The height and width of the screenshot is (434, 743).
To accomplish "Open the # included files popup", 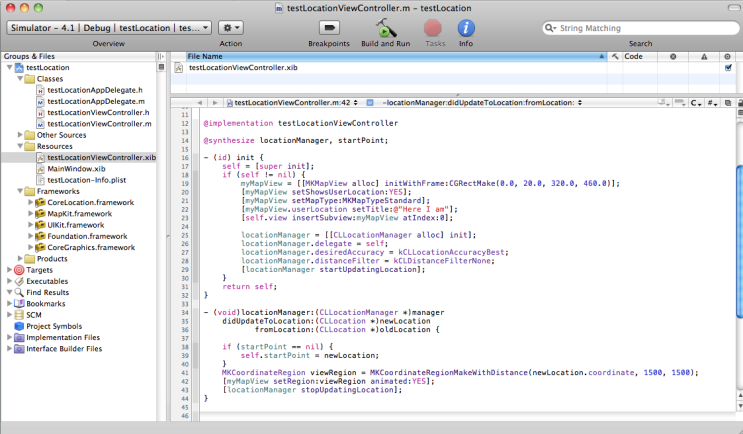I will coord(712,103).
